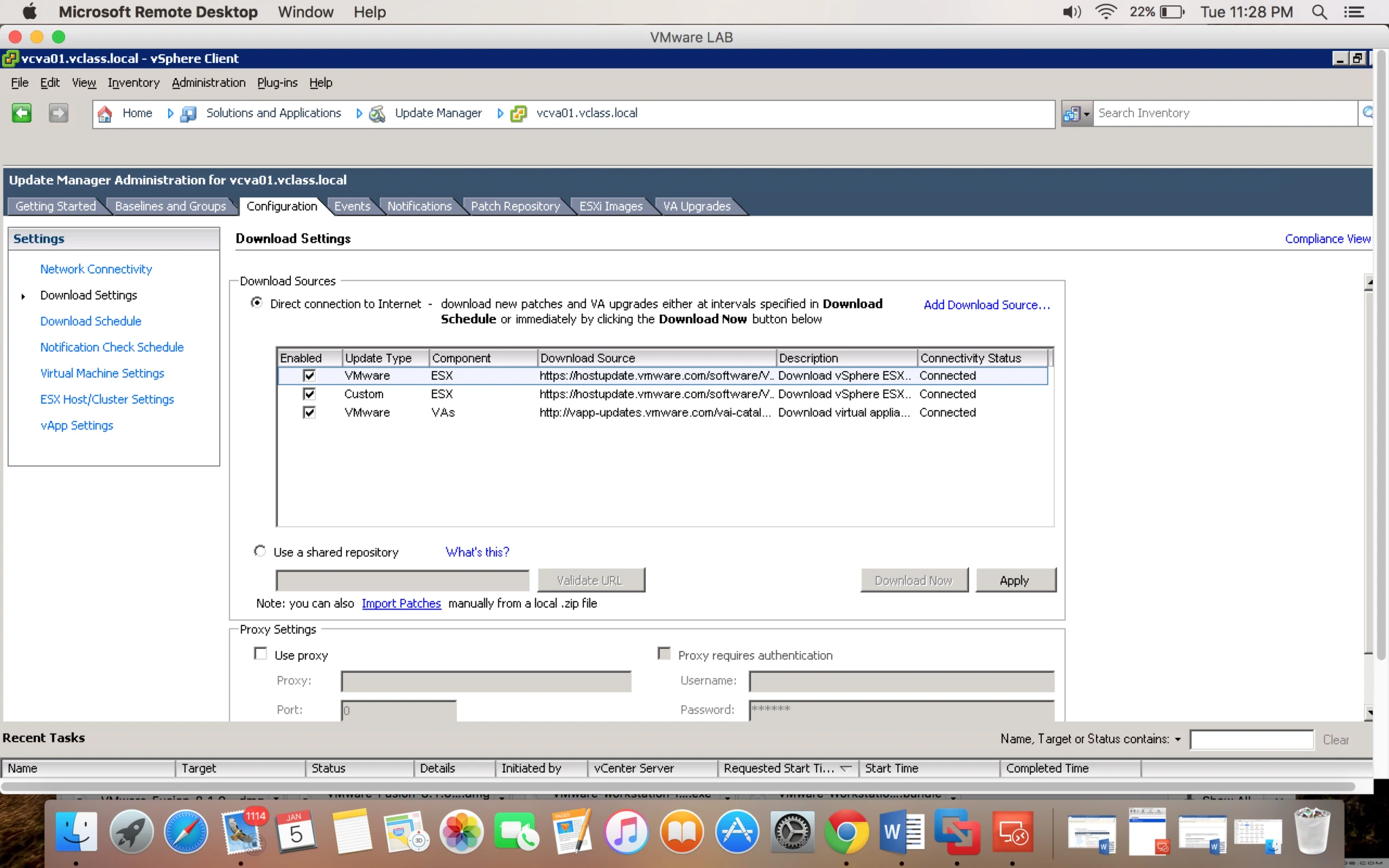
Task: Uncheck Enabled box for VMware ESX row
Action: pos(309,375)
